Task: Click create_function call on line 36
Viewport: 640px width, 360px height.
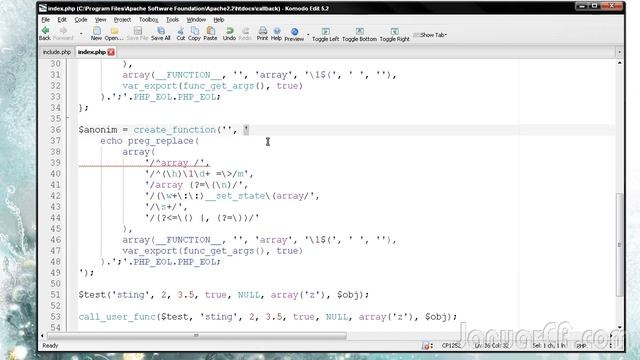Action: (x=175, y=130)
